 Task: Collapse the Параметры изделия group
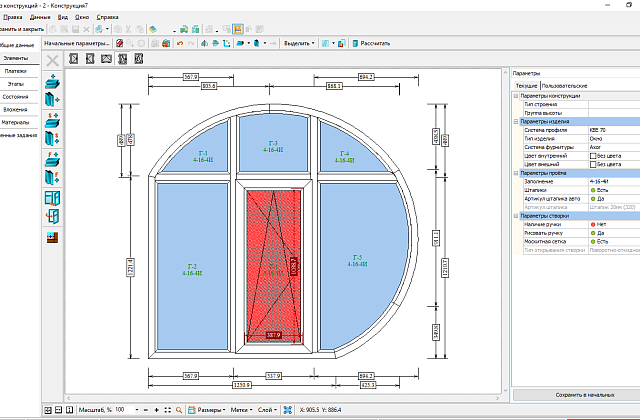click(516, 122)
